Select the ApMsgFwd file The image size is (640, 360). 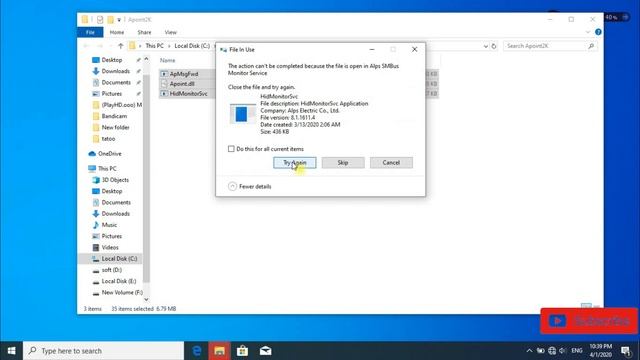point(184,73)
